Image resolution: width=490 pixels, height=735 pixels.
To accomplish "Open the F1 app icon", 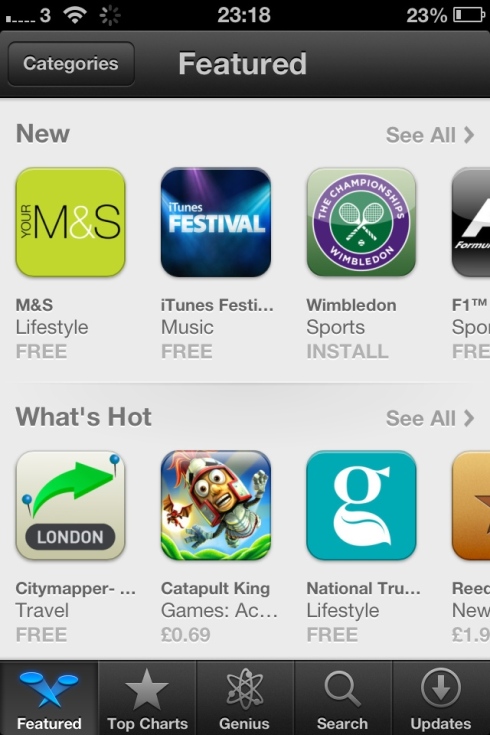I will (x=471, y=222).
